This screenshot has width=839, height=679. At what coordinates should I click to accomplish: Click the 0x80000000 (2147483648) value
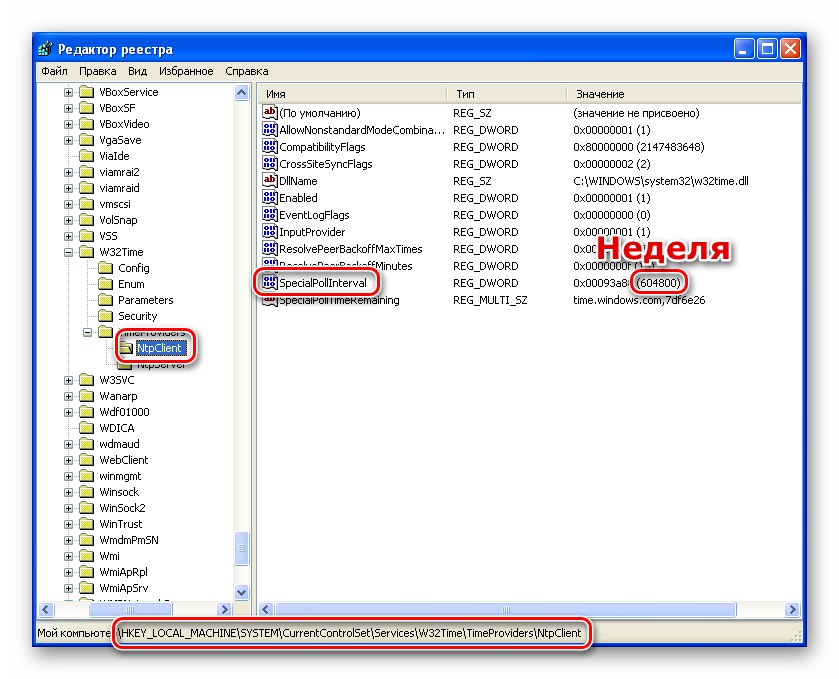click(638, 147)
